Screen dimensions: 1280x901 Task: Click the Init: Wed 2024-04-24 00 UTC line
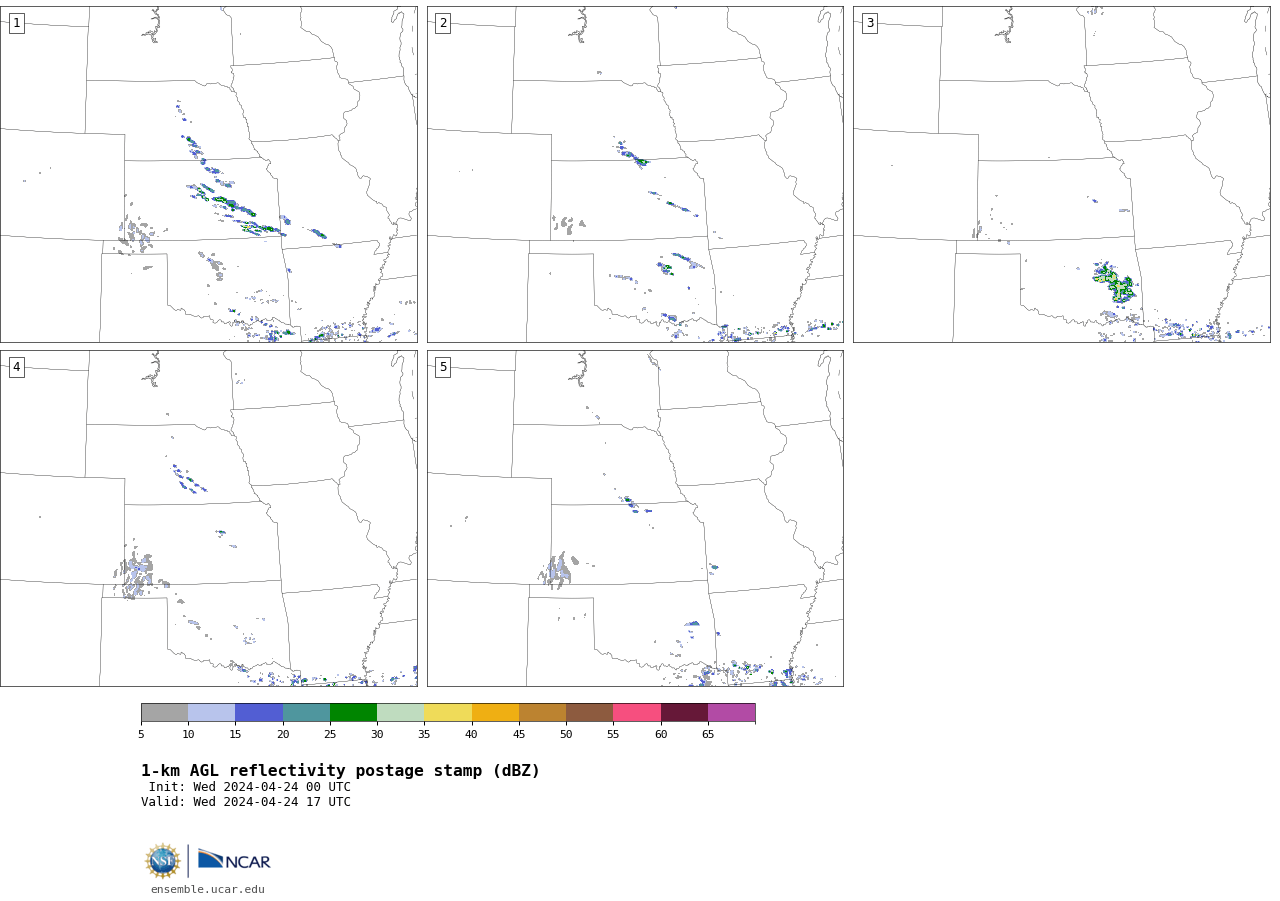pos(250,787)
